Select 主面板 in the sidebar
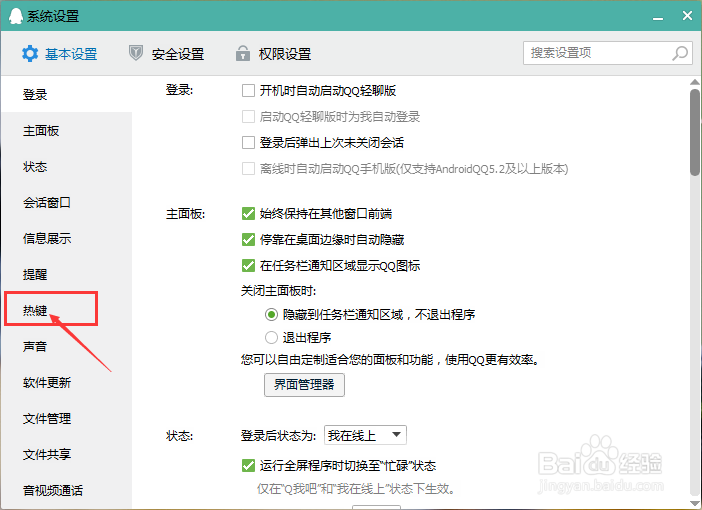 click(x=67, y=131)
